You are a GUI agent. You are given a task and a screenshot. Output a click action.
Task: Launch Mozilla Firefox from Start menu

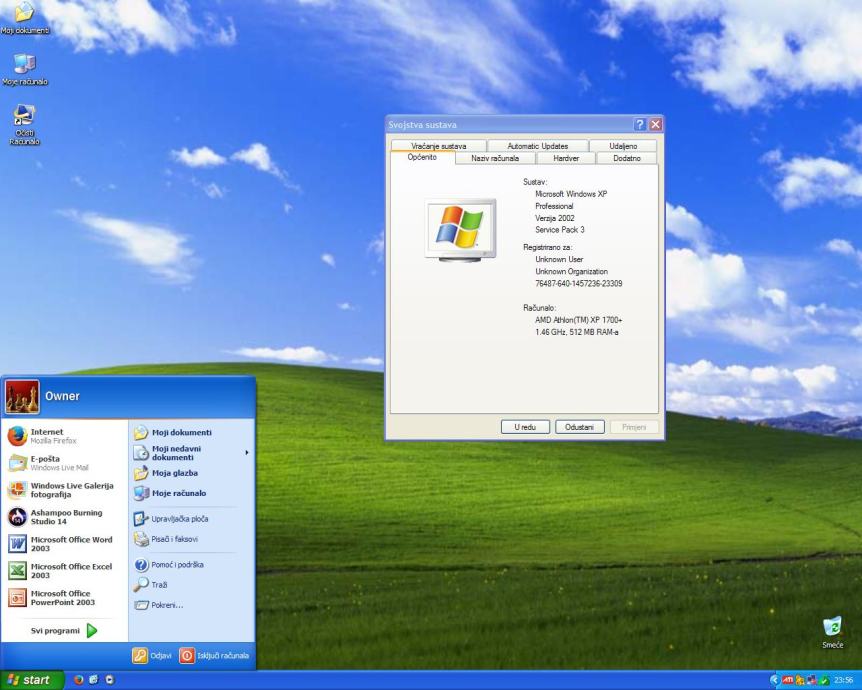(x=66, y=436)
